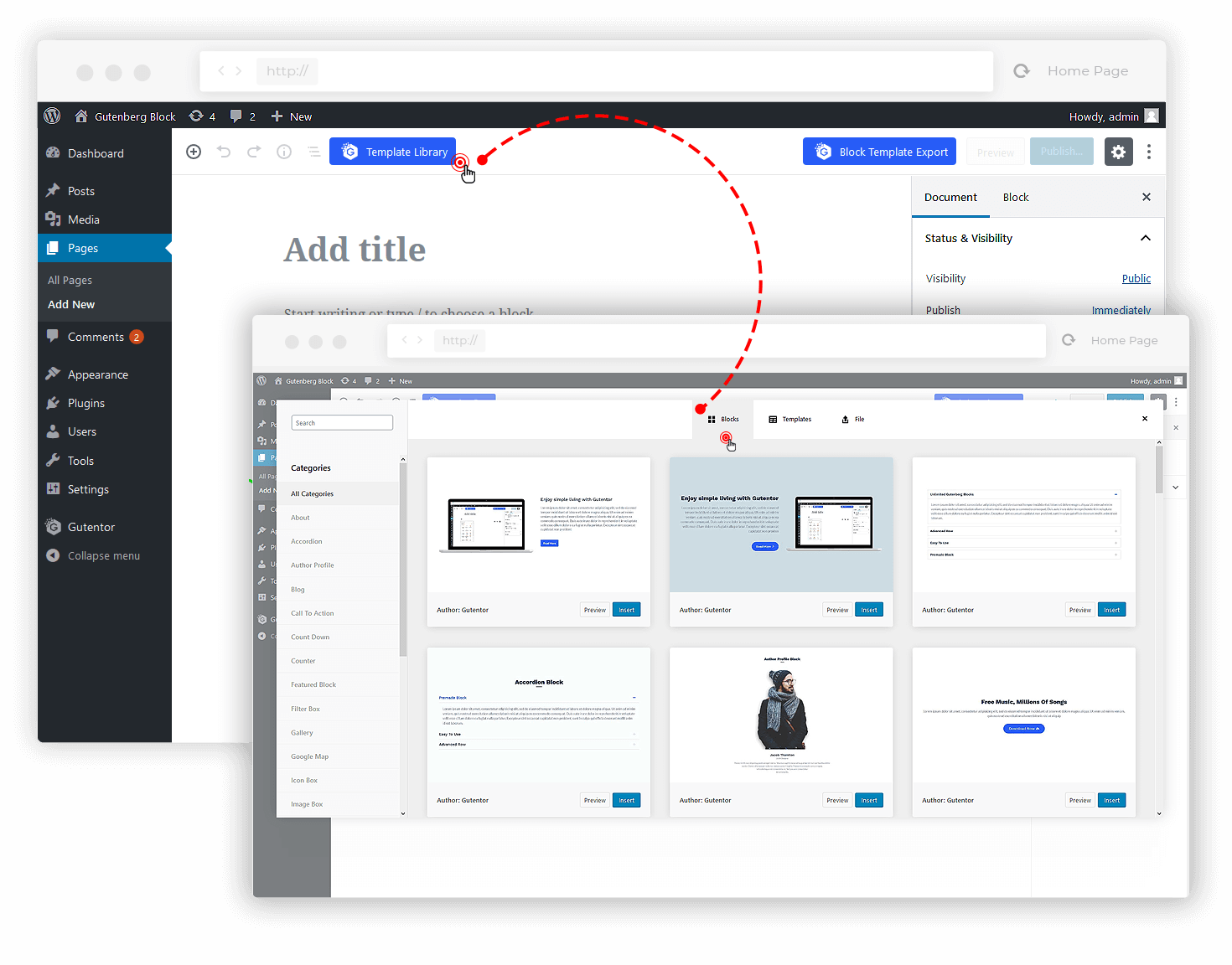Open content structure info icon
Screen dimensions: 1232x965
pyautogui.click(x=284, y=152)
